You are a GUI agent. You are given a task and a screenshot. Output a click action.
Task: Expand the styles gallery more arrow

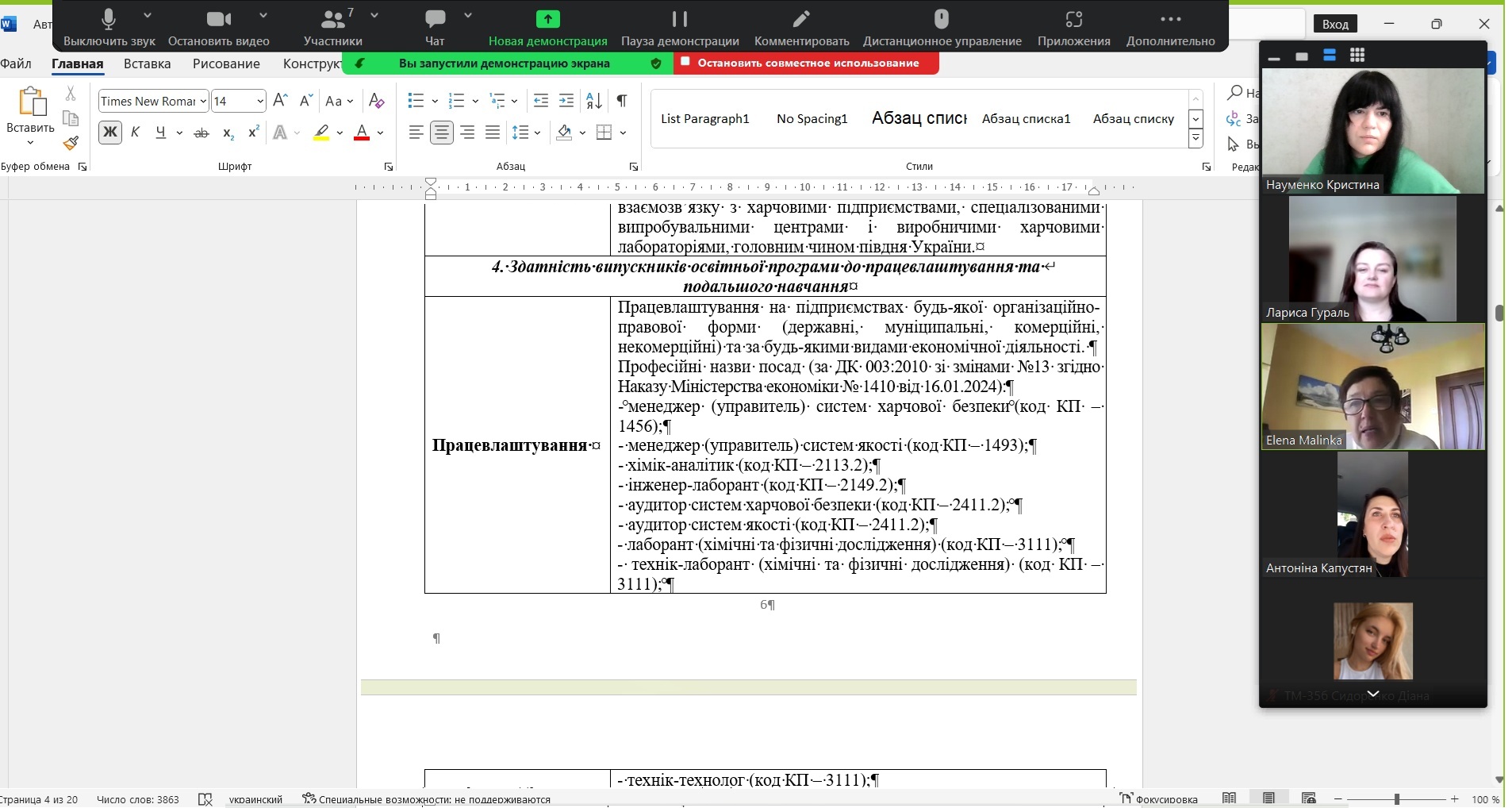(x=1195, y=139)
